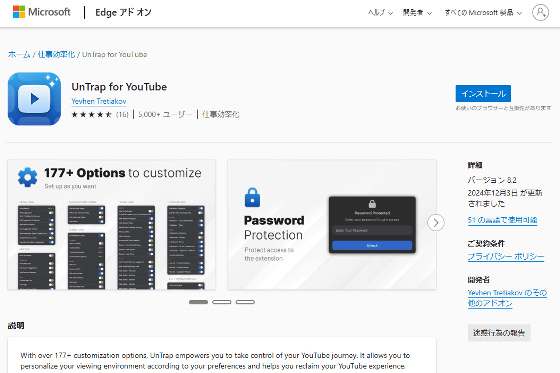Open developer Yevhen Tretiakov link
The width and height of the screenshot is (560, 373).
point(99,101)
